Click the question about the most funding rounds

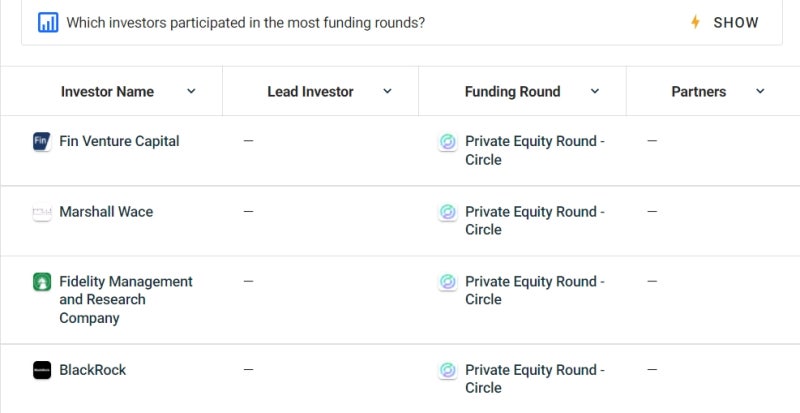tap(245, 22)
